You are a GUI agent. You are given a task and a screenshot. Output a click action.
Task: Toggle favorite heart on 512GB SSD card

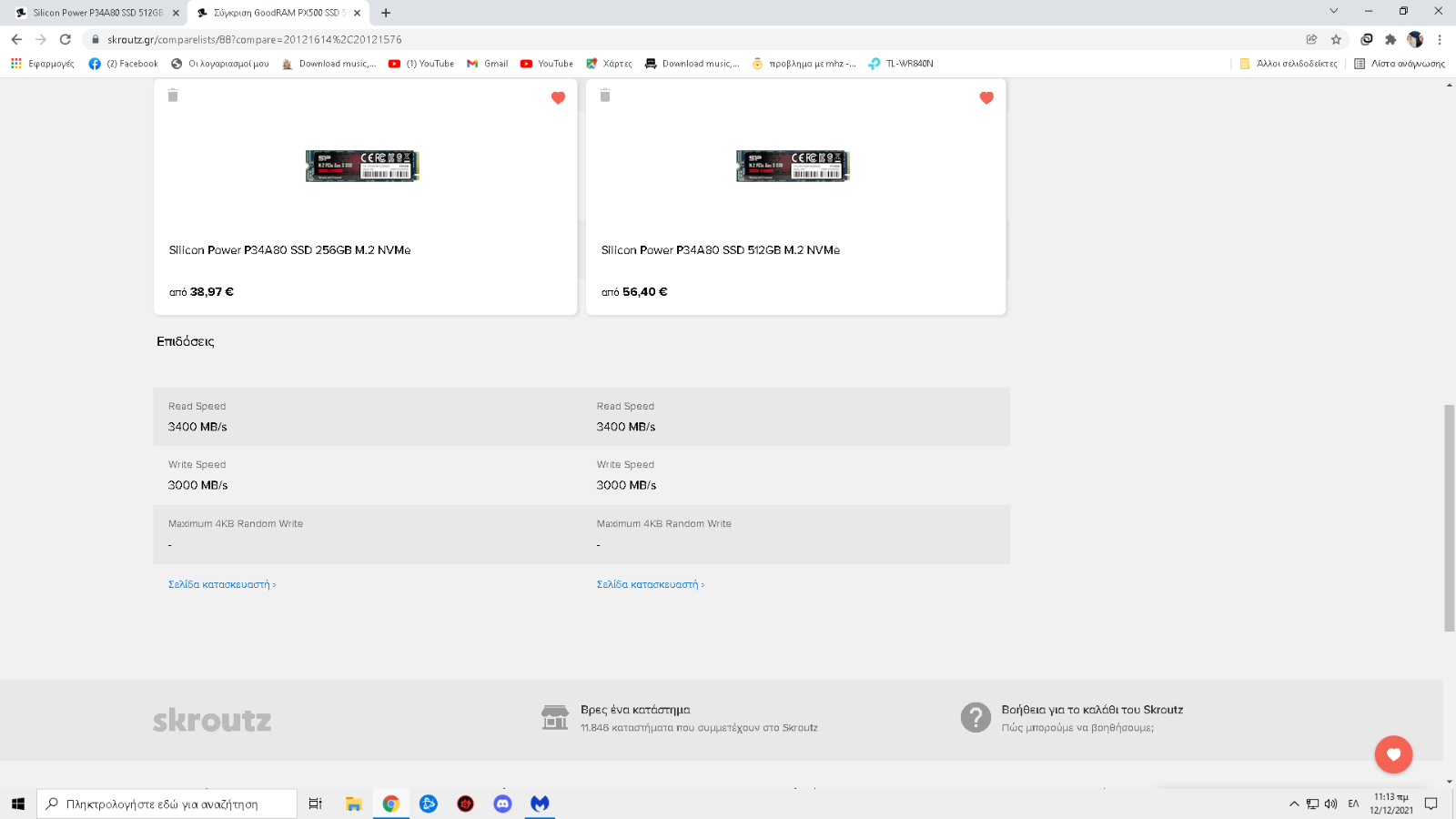pyautogui.click(x=986, y=98)
